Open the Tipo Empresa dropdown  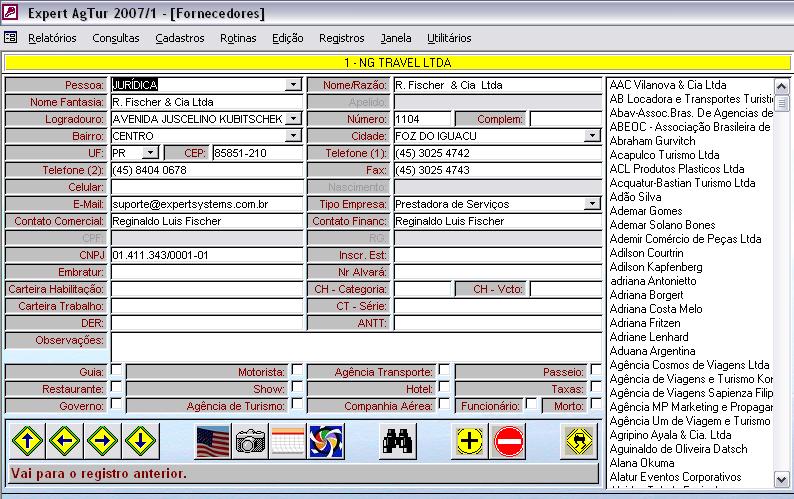point(592,204)
